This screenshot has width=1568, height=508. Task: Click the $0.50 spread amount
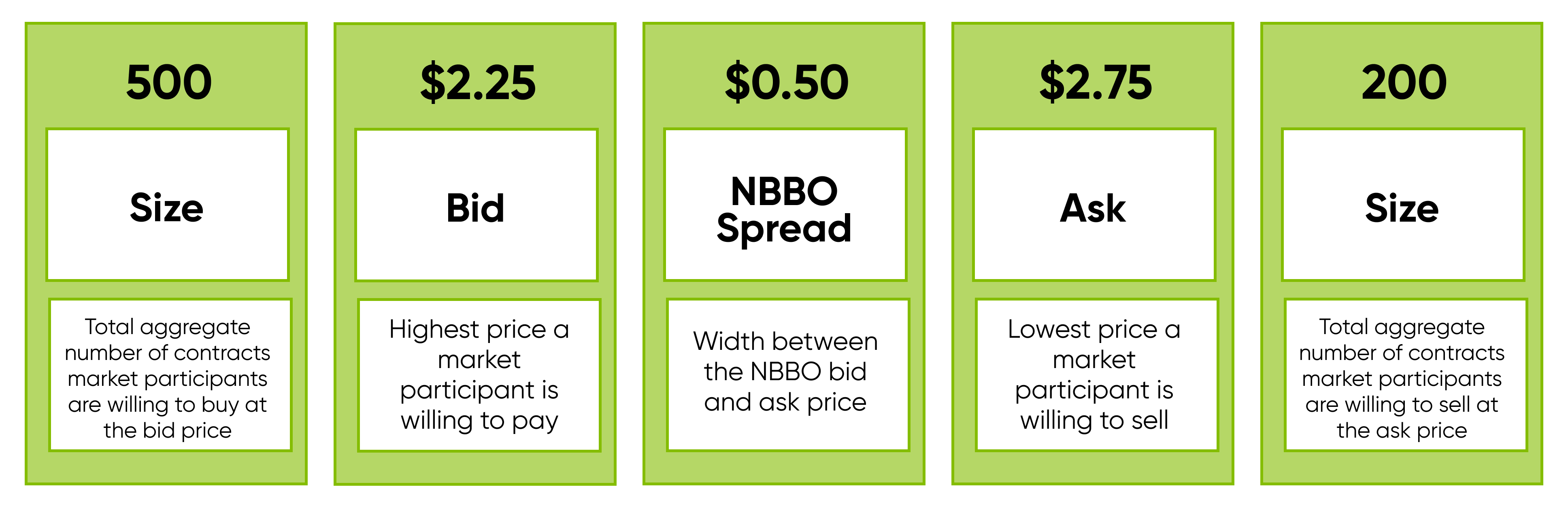(787, 82)
